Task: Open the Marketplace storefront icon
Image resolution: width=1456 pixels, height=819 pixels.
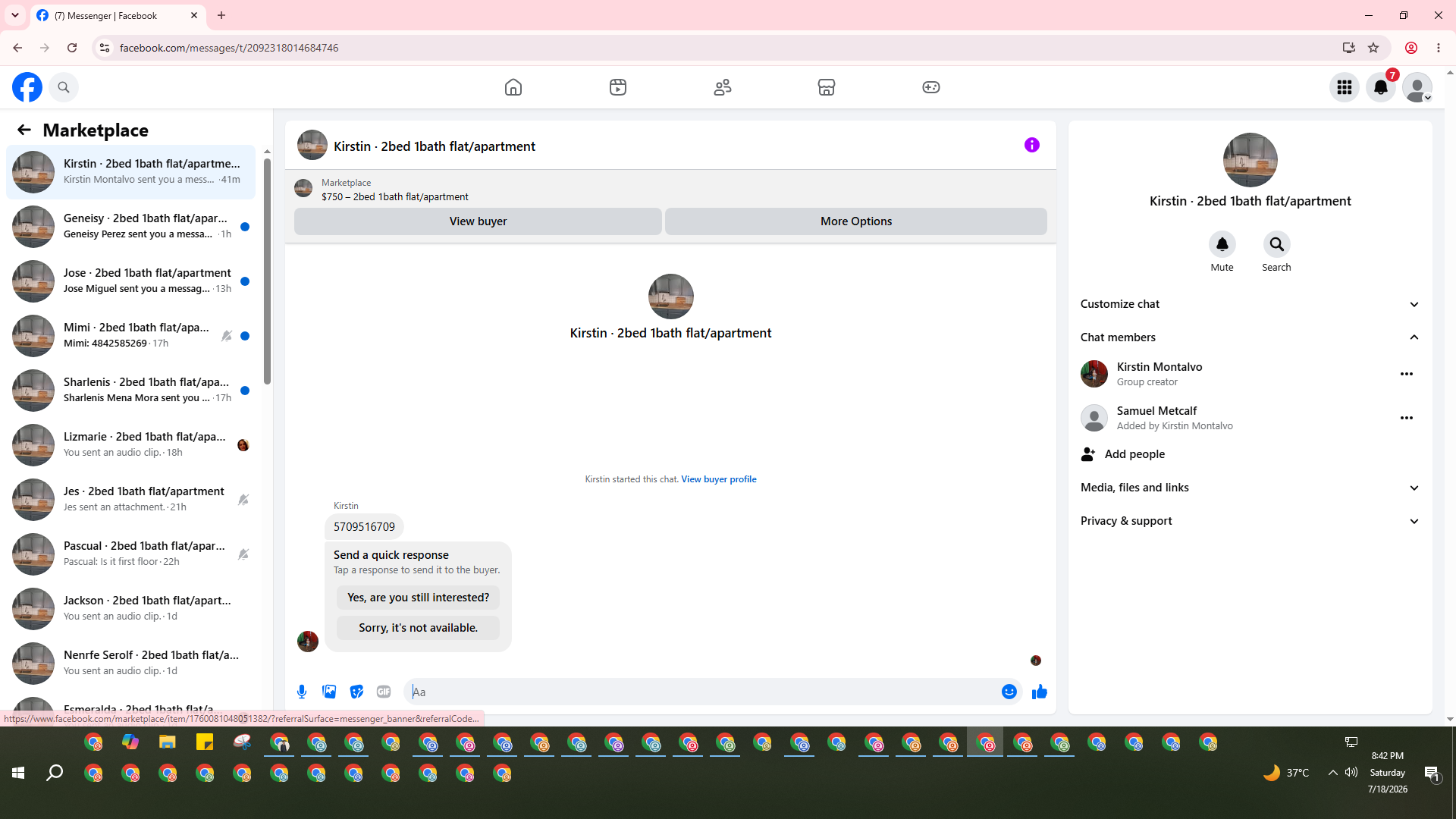Action: (x=827, y=87)
